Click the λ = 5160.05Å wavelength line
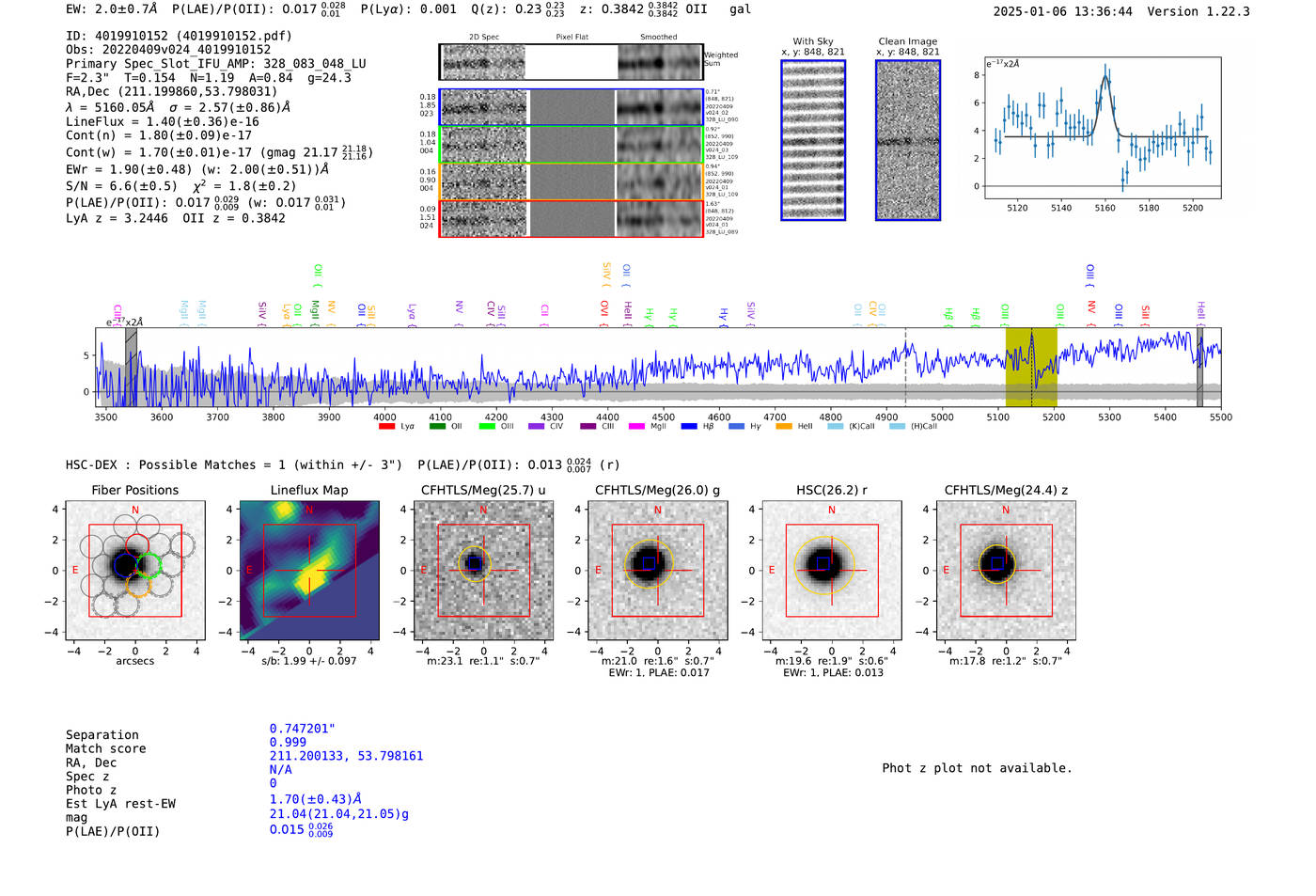Viewport: 1316px width, 896px height. coord(178,107)
